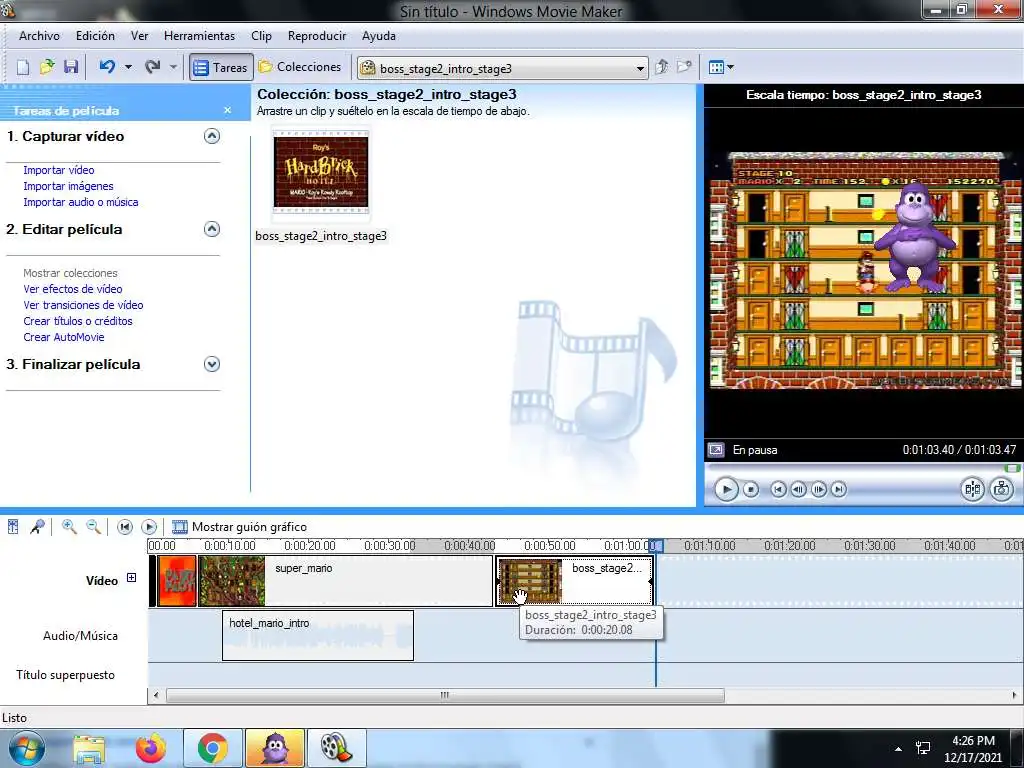Select the boss_stage2_intro_stage3 clip thumbnail in collection
Viewport: 1024px width, 768px height.
(x=321, y=172)
